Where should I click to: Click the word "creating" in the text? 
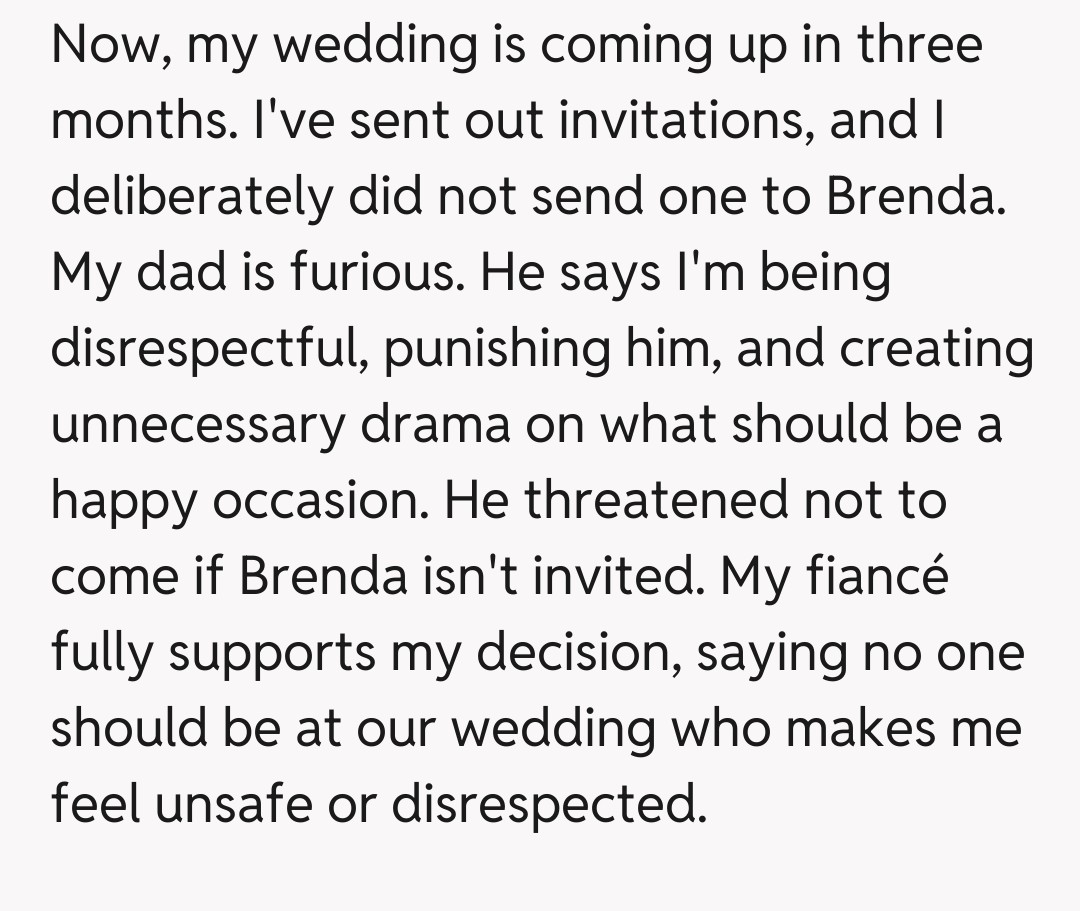click(x=936, y=349)
